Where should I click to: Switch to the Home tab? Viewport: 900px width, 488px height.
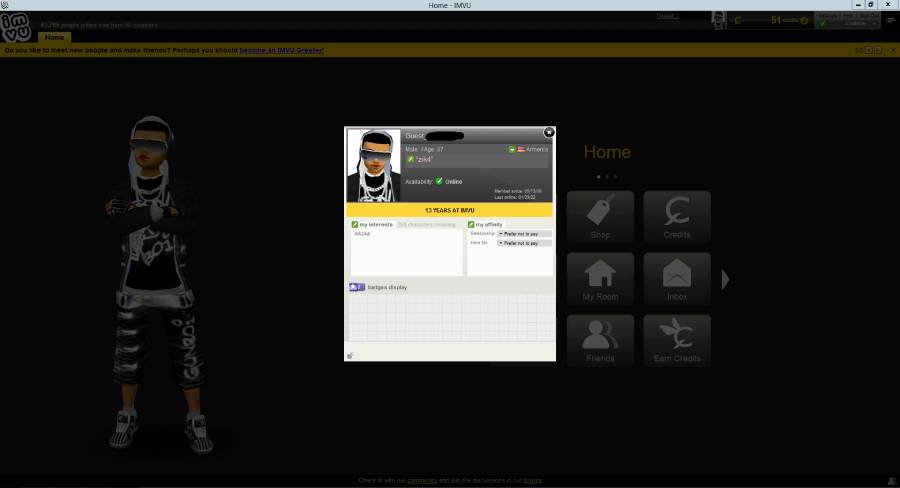click(55, 37)
